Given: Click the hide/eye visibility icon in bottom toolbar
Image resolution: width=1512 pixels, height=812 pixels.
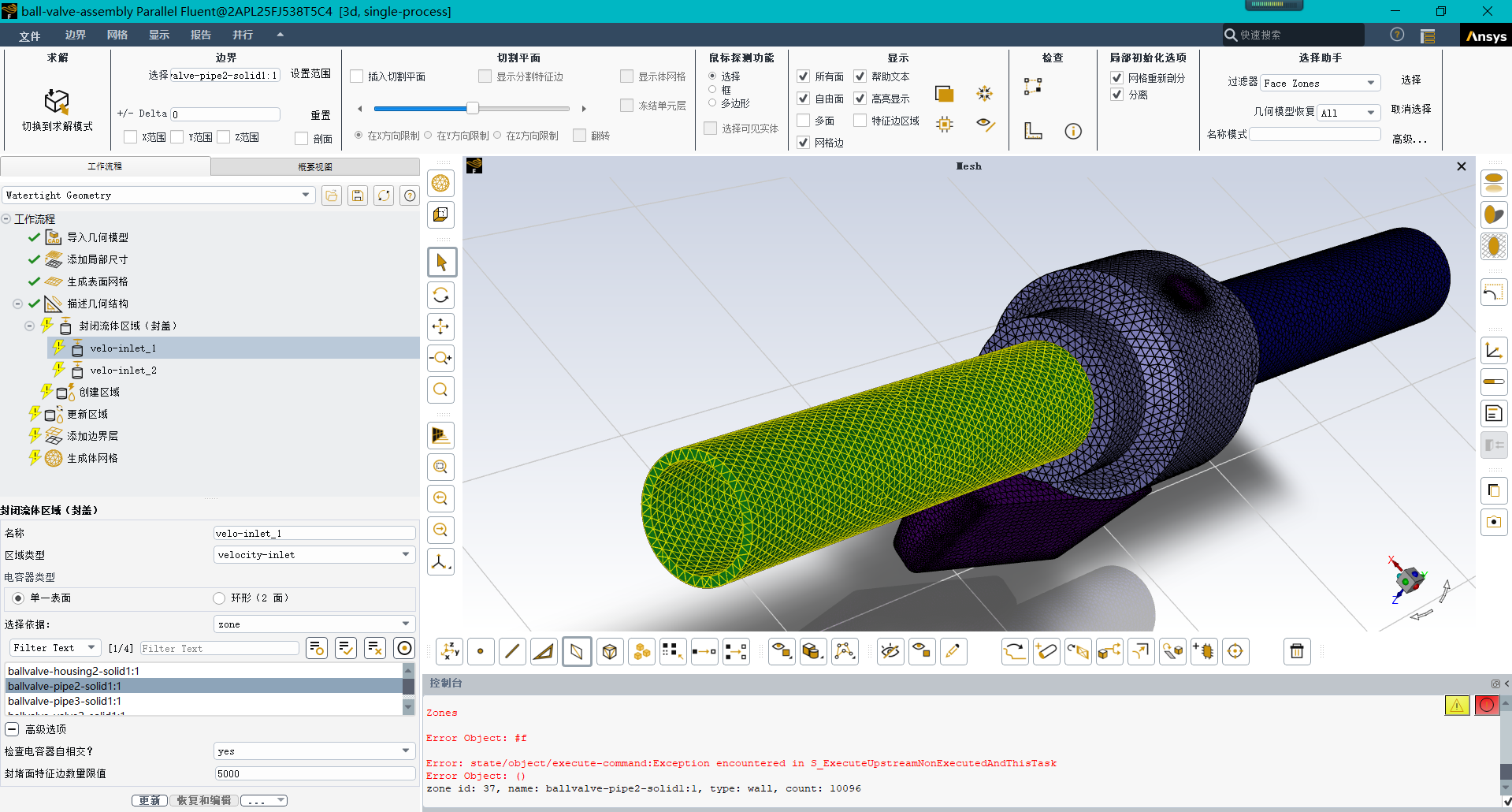Looking at the screenshot, I should (890, 651).
